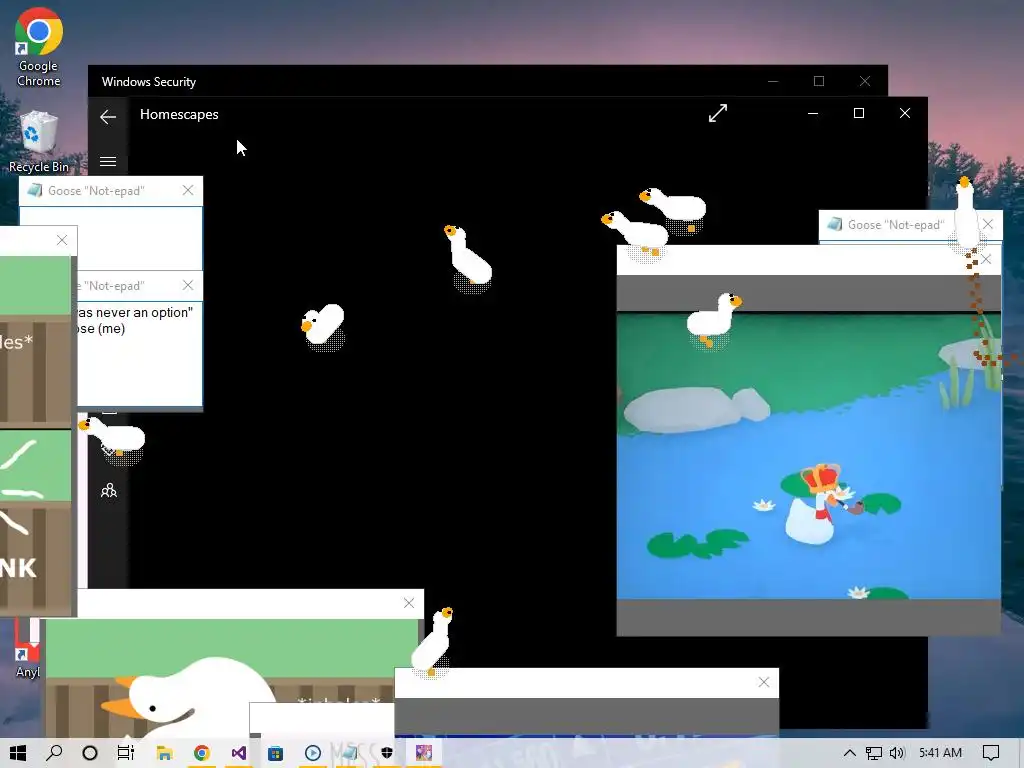
Task: Open the volume control in system tray
Action: 897,753
